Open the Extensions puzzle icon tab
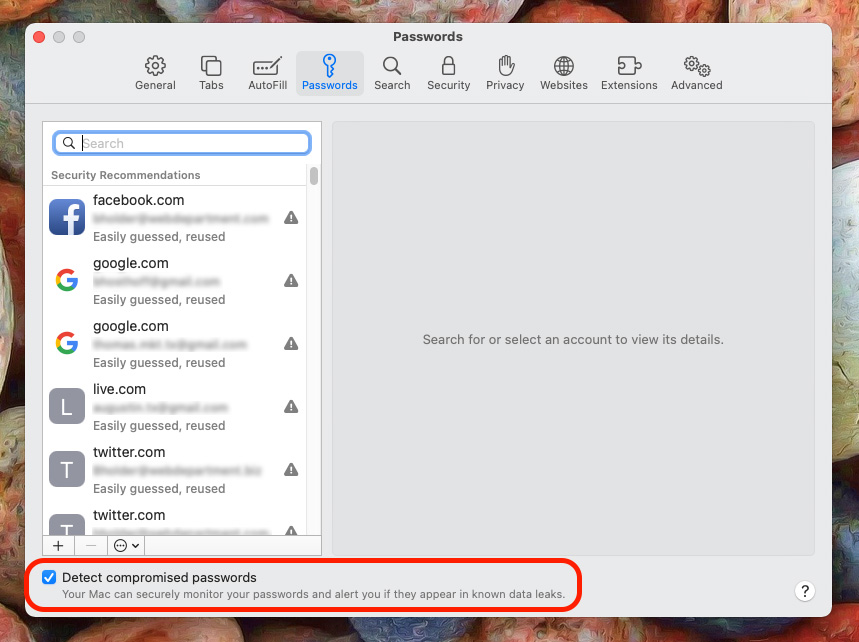The height and width of the screenshot is (642, 859). click(629, 73)
